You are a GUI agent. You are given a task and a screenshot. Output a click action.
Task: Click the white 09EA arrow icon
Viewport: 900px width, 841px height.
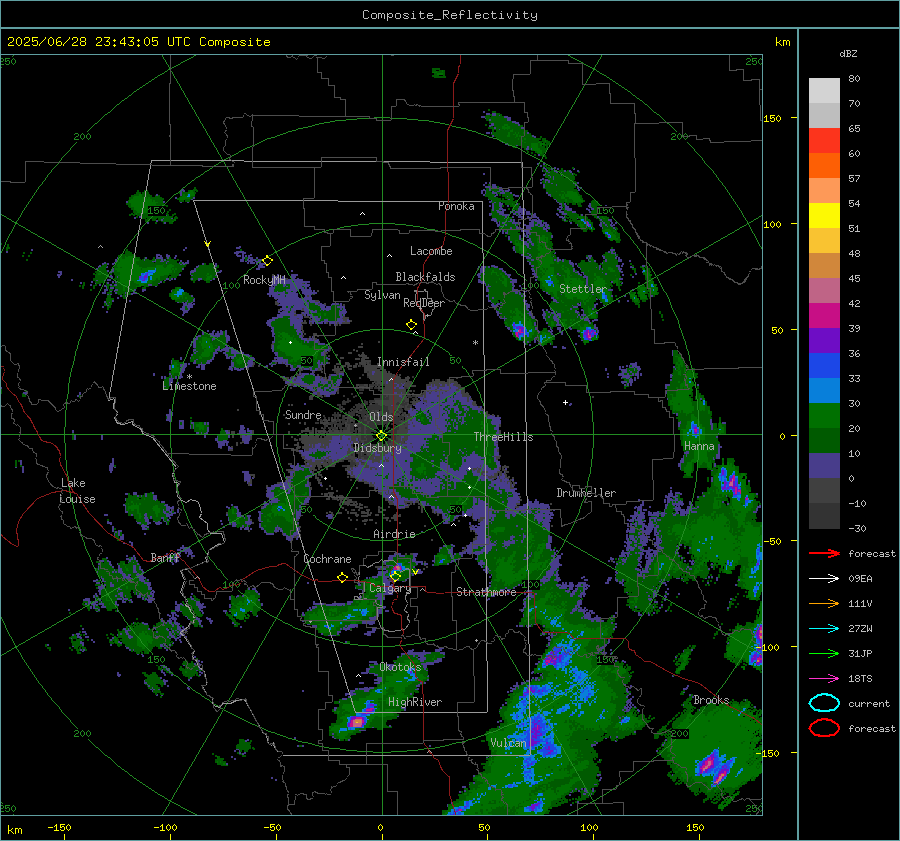824,579
